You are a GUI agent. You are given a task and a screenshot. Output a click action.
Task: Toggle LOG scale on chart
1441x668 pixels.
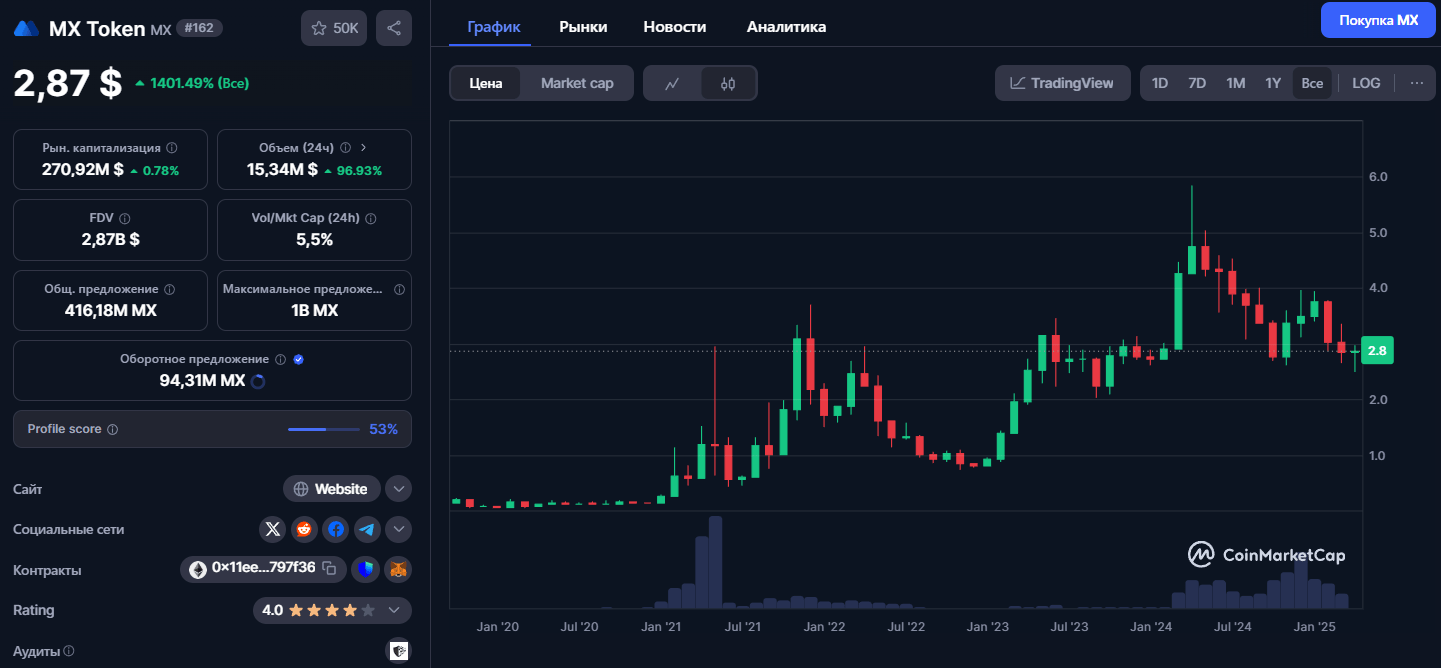pyautogui.click(x=1366, y=83)
